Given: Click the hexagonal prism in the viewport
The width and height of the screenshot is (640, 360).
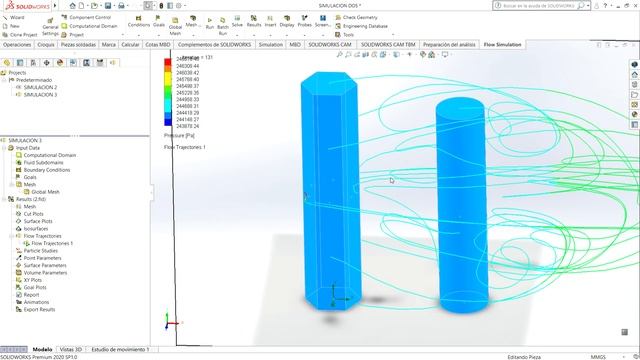Looking at the screenshot, I should point(331,191).
